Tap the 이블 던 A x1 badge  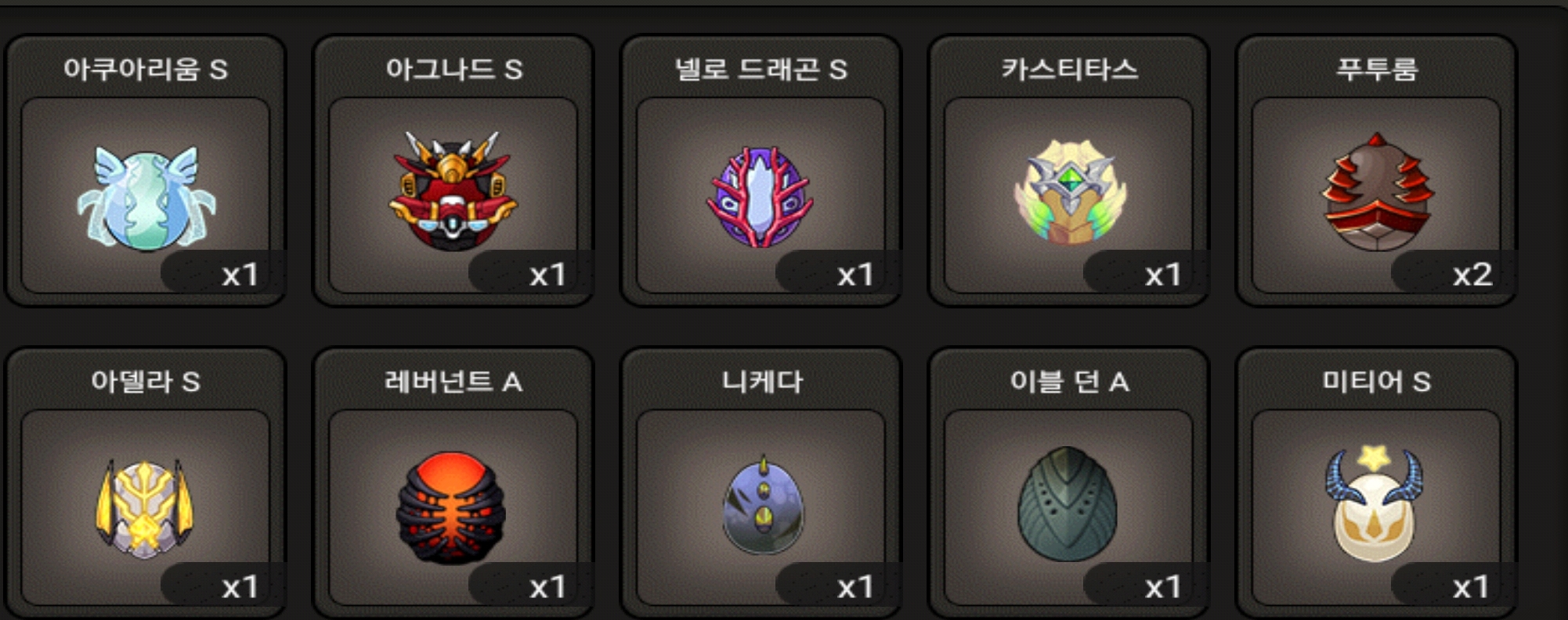click(x=1147, y=586)
